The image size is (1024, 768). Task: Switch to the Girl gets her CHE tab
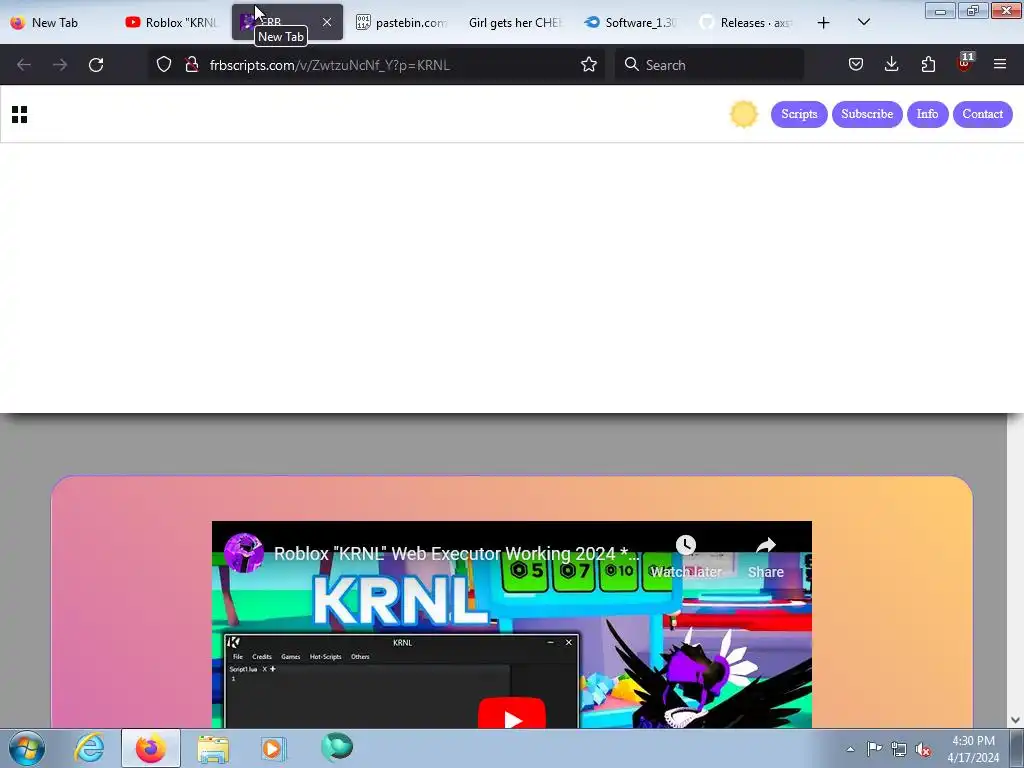click(516, 22)
